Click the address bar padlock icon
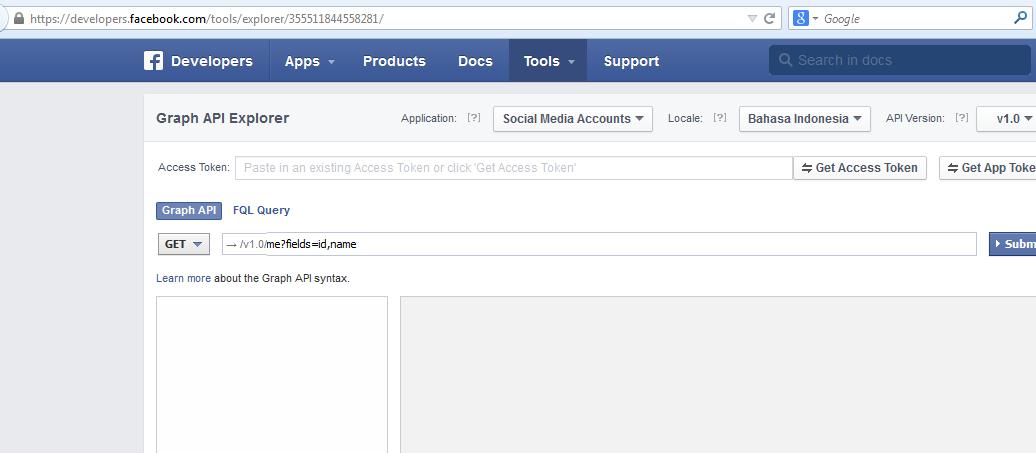 (18, 18)
